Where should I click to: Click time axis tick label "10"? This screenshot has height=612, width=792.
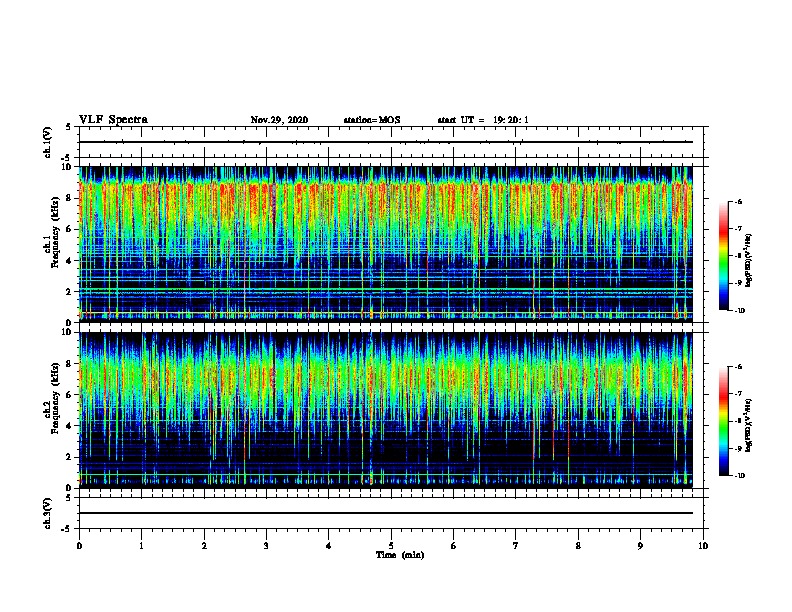pos(703,546)
